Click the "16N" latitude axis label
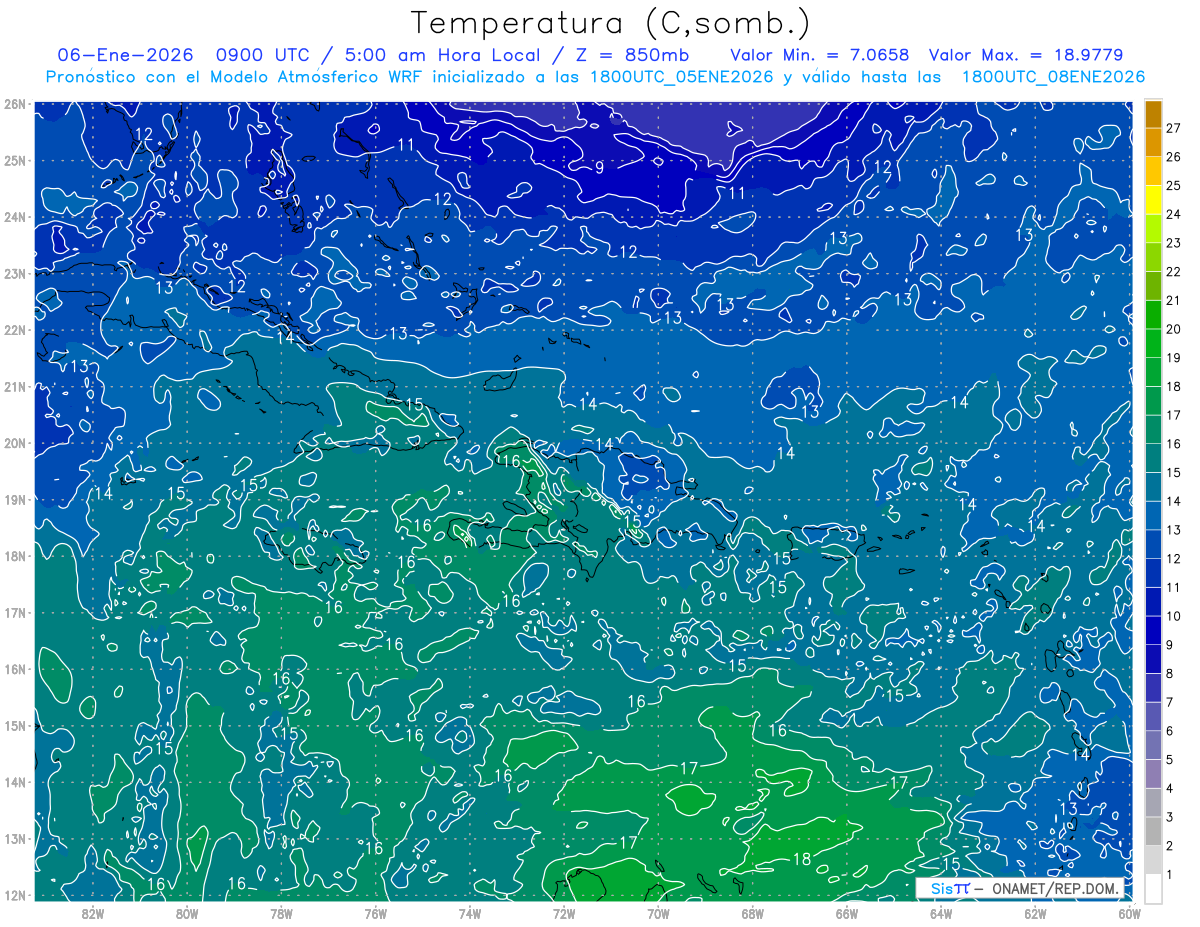Screen dimensions: 1200x927 (15, 669)
